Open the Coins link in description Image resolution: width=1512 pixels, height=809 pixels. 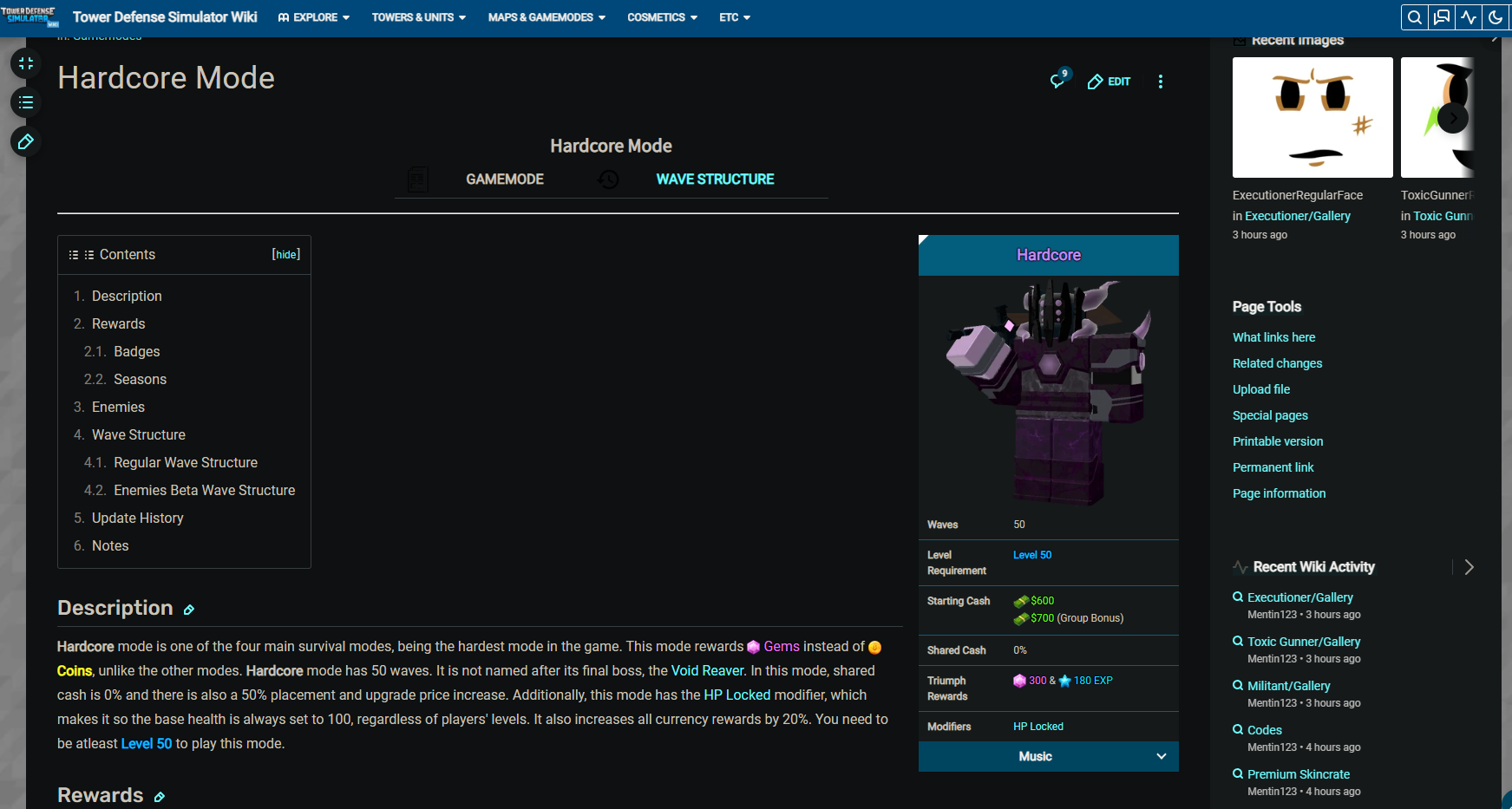[75, 670]
